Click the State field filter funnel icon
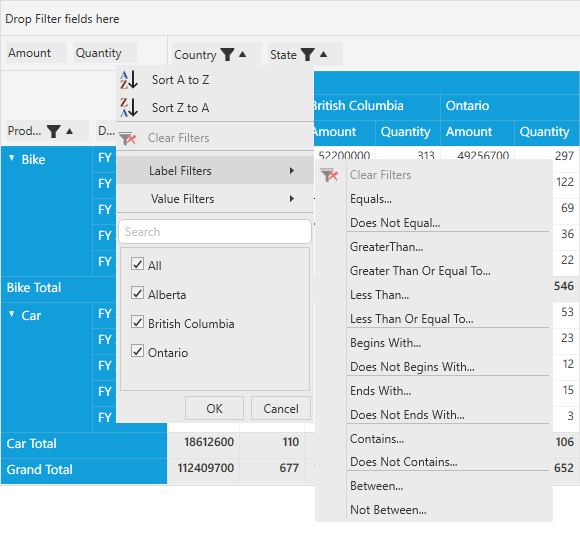 [x=308, y=54]
